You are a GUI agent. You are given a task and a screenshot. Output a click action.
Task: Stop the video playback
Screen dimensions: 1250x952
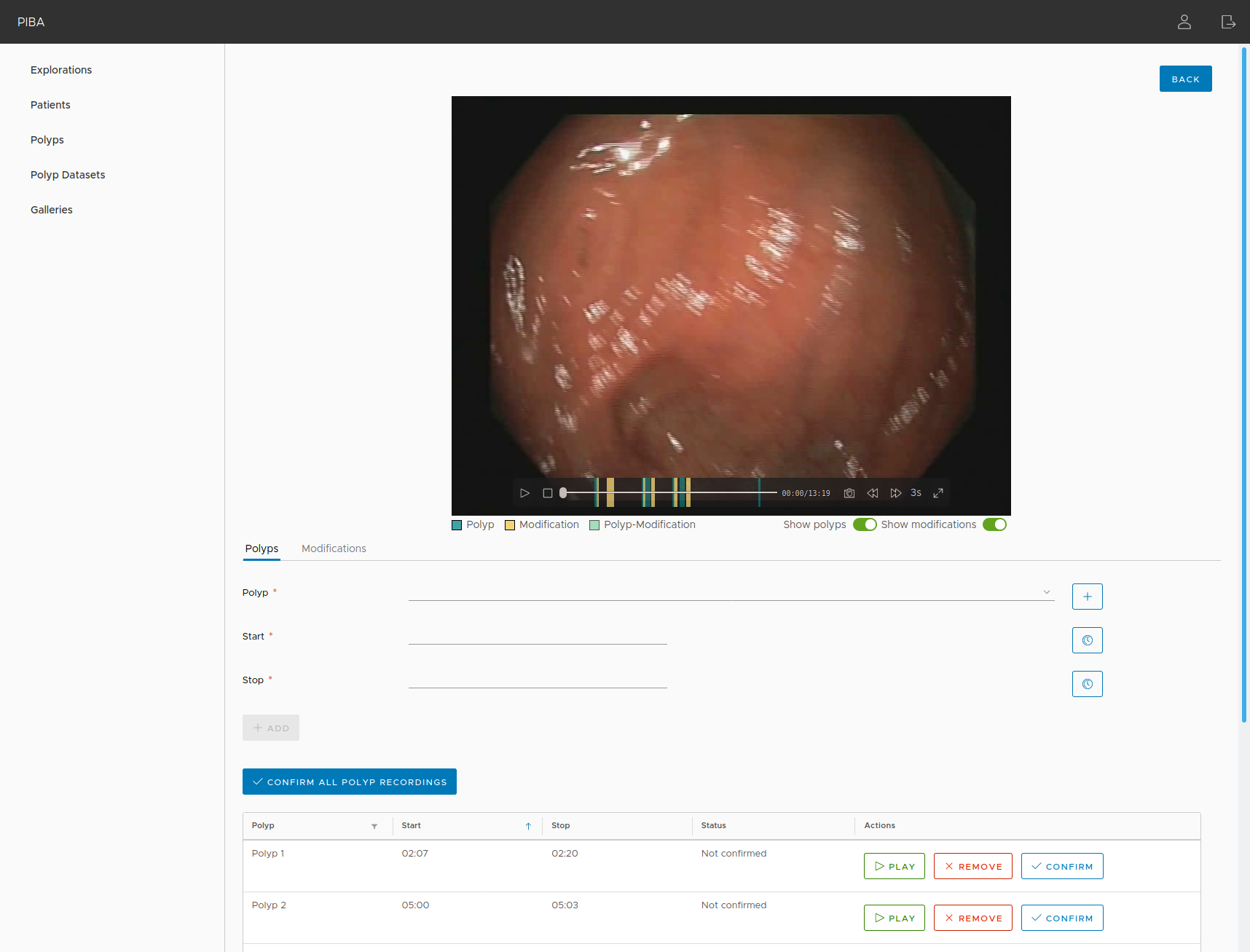coord(548,493)
